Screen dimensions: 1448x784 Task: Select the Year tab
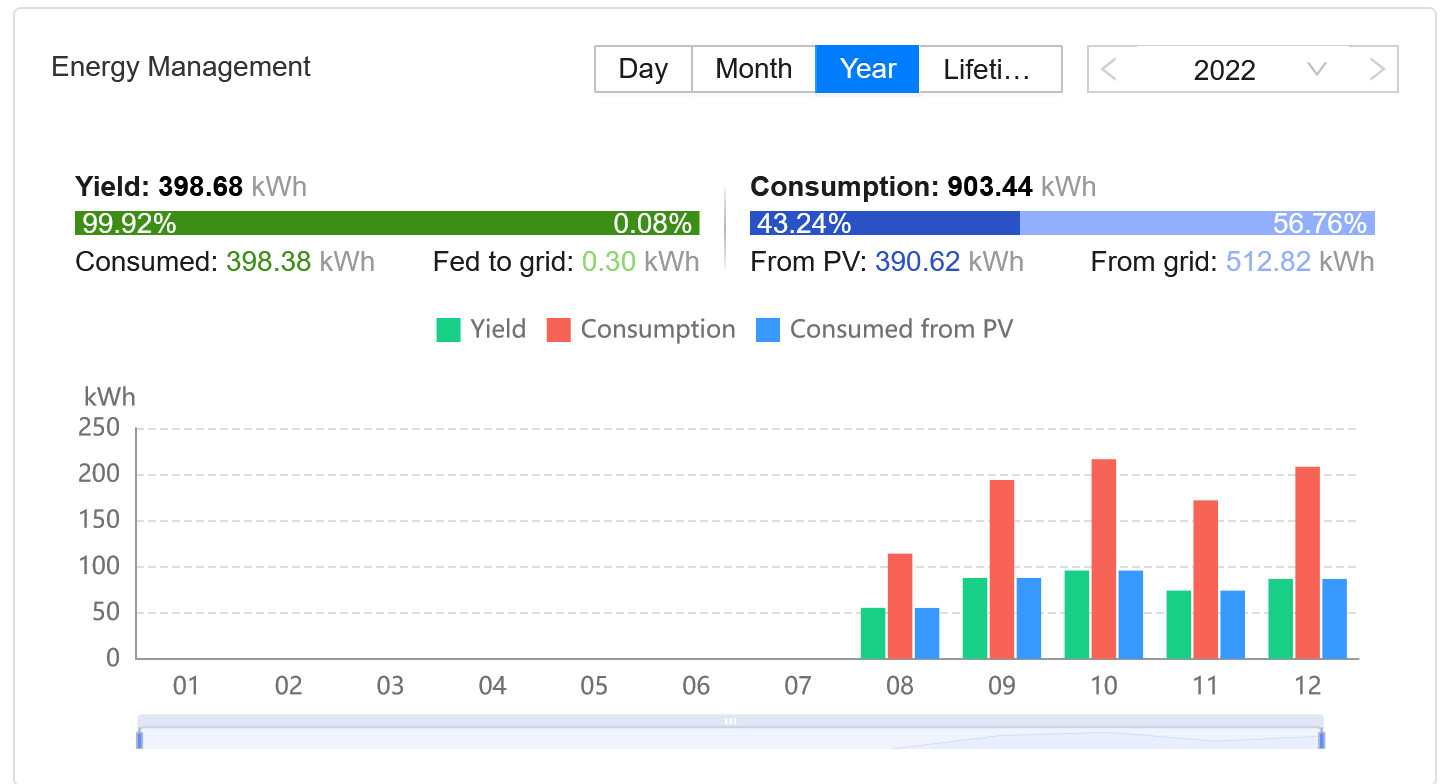867,69
